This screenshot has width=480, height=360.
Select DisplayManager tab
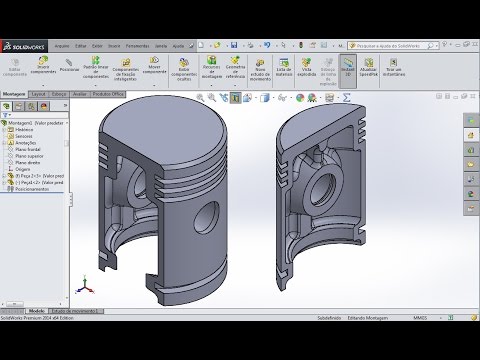click(x=44, y=106)
